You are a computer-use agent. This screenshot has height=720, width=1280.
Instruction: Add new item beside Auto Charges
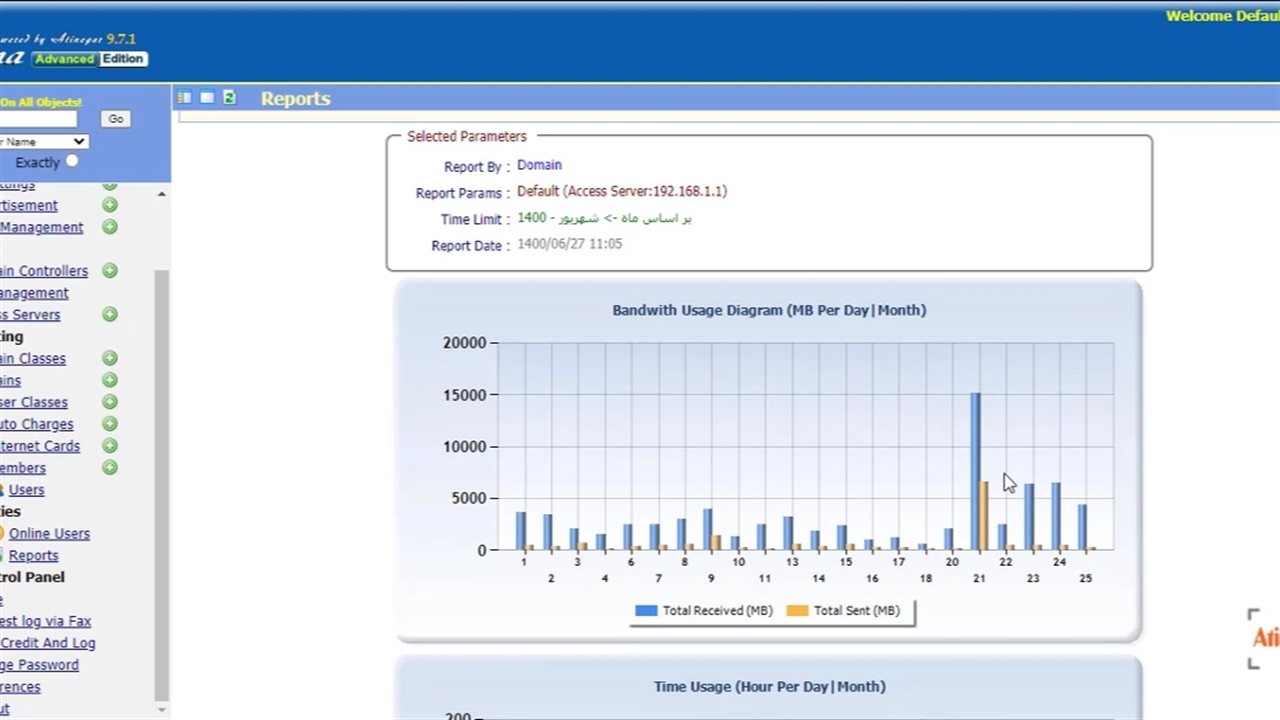(110, 424)
